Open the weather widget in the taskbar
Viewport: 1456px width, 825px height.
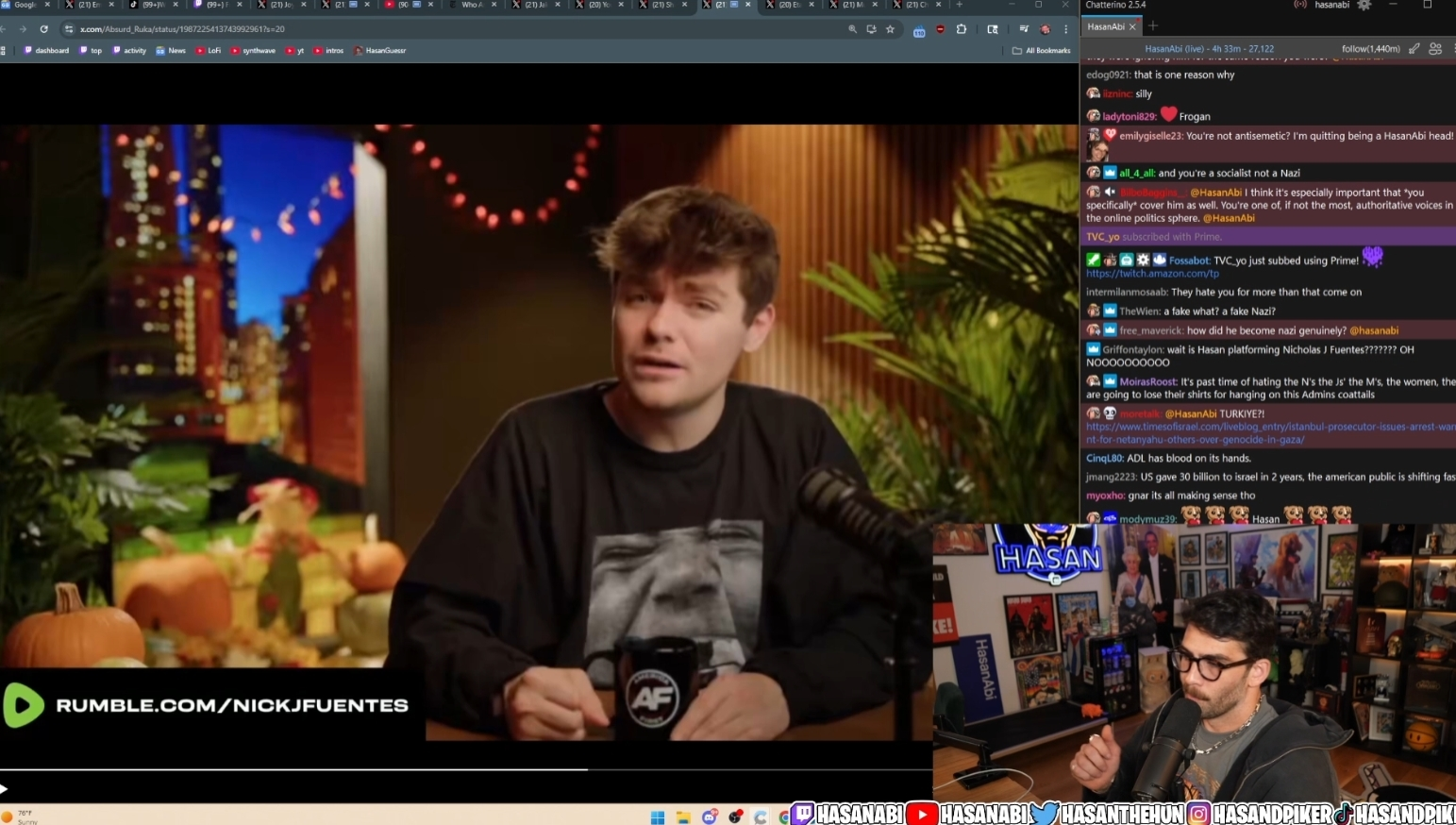20,817
